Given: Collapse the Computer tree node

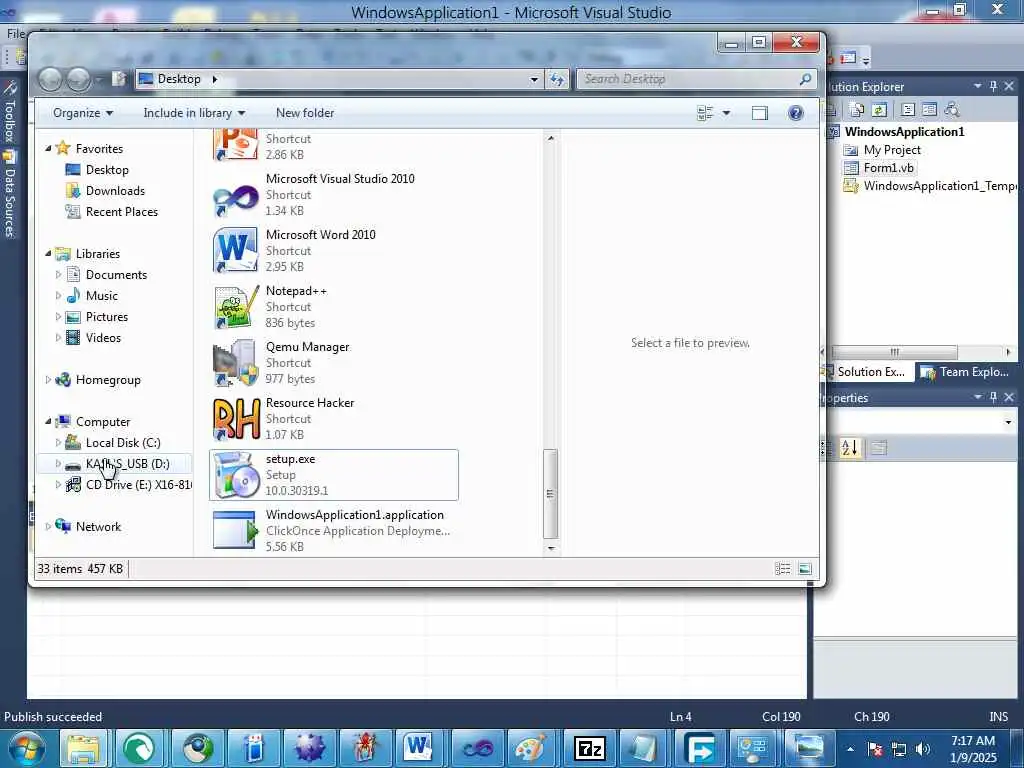Looking at the screenshot, I should [x=48, y=422].
